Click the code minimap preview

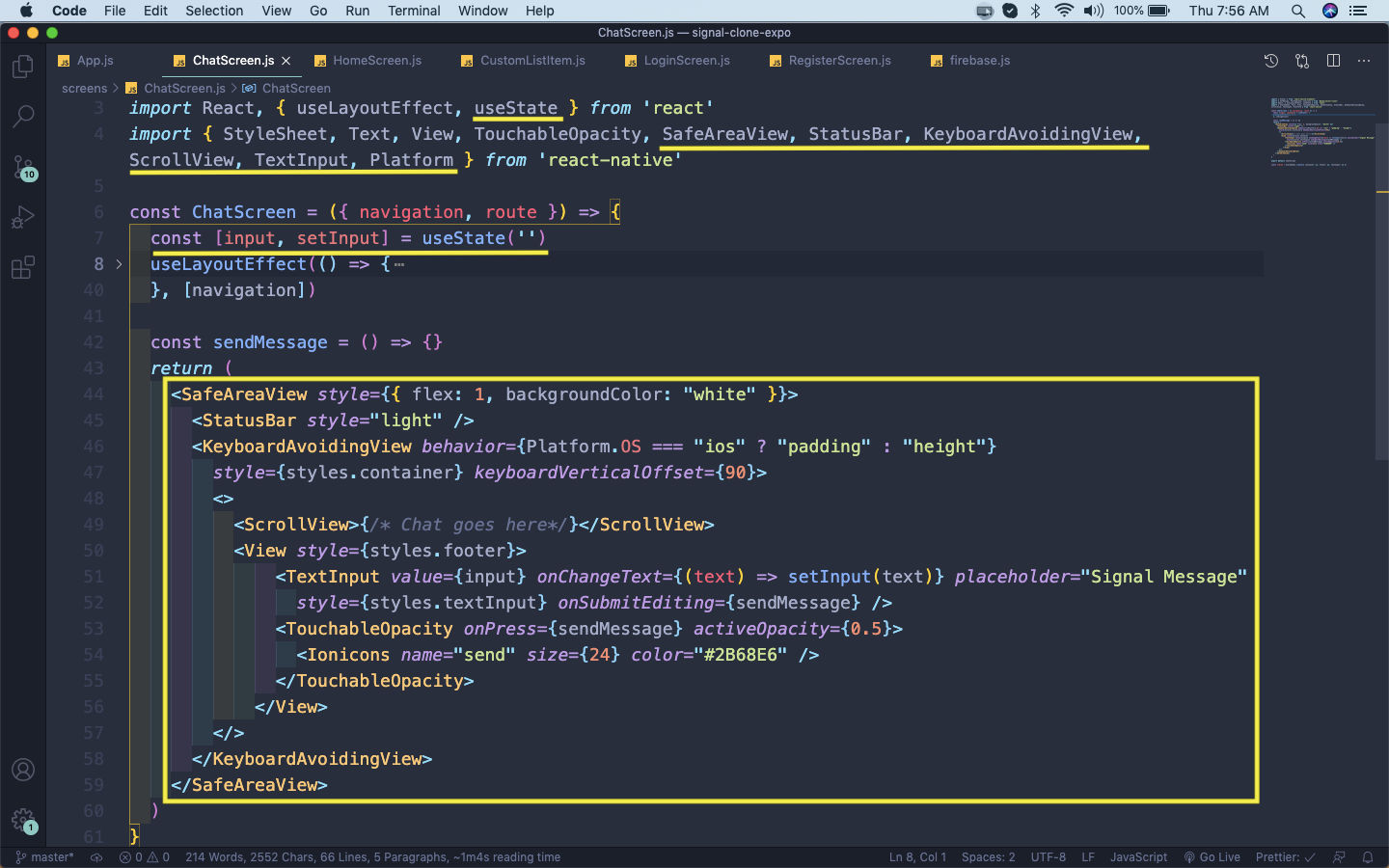click(1321, 131)
